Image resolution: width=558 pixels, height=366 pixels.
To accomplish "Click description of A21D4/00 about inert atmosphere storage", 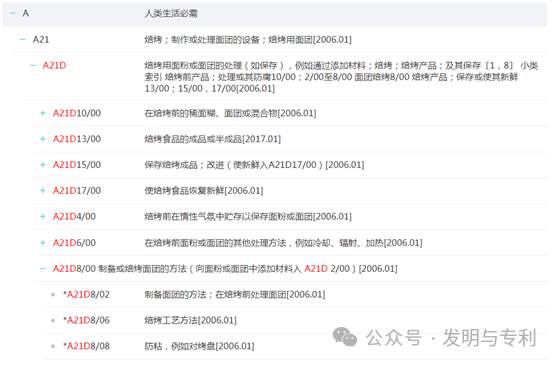I will [248, 216].
